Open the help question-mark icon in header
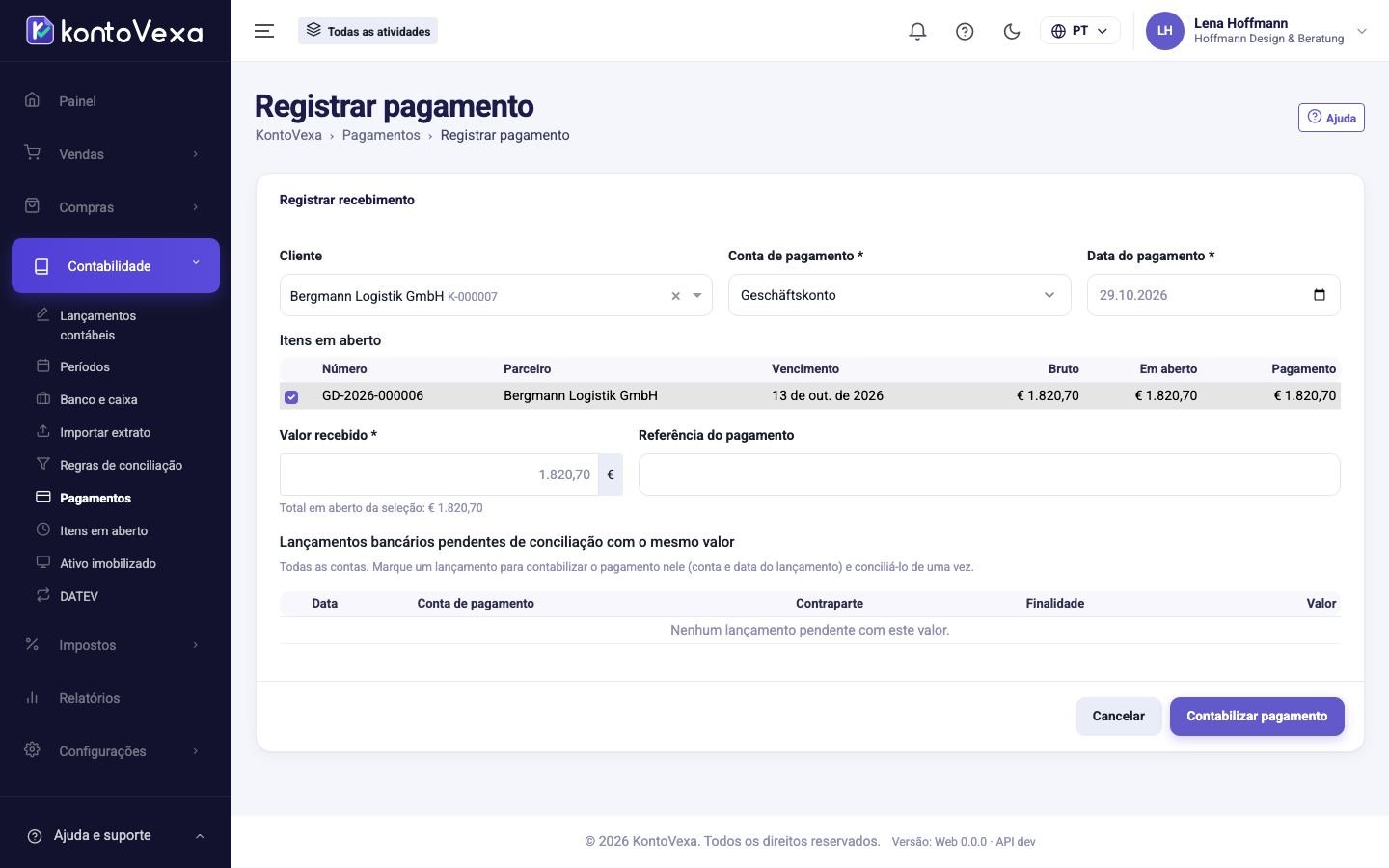Image resolution: width=1389 pixels, height=868 pixels. [965, 31]
